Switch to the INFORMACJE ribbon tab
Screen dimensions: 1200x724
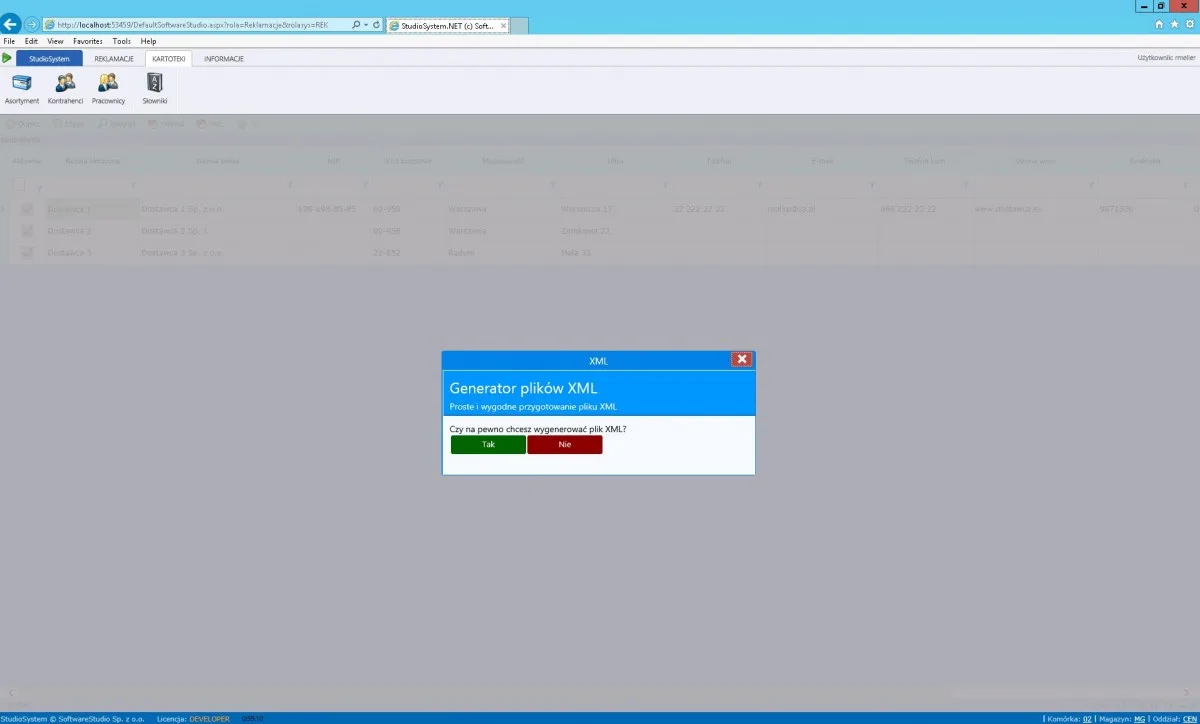224,59
